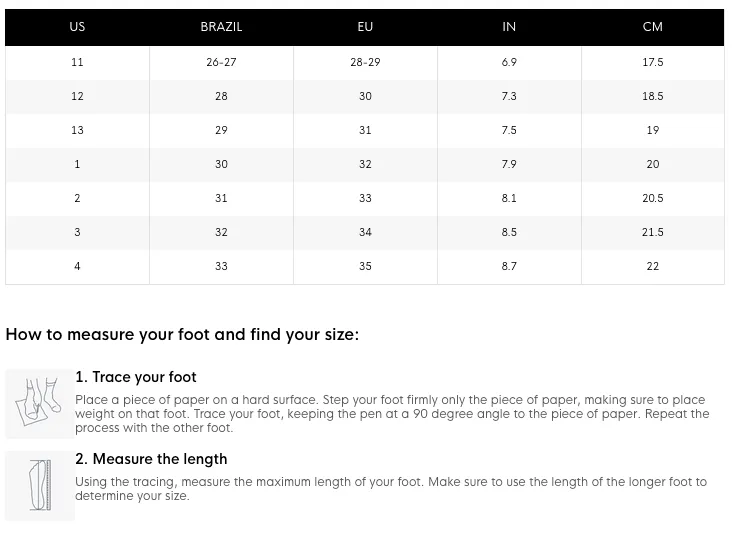
Task: Click the IN column header
Action: click(509, 27)
